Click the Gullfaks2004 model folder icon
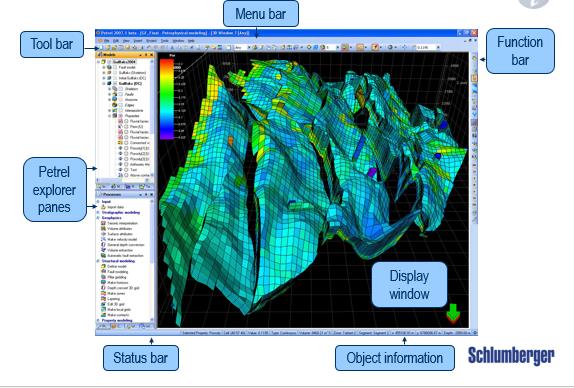Image resolution: width=574 pixels, height=388 pixels. 104,62
